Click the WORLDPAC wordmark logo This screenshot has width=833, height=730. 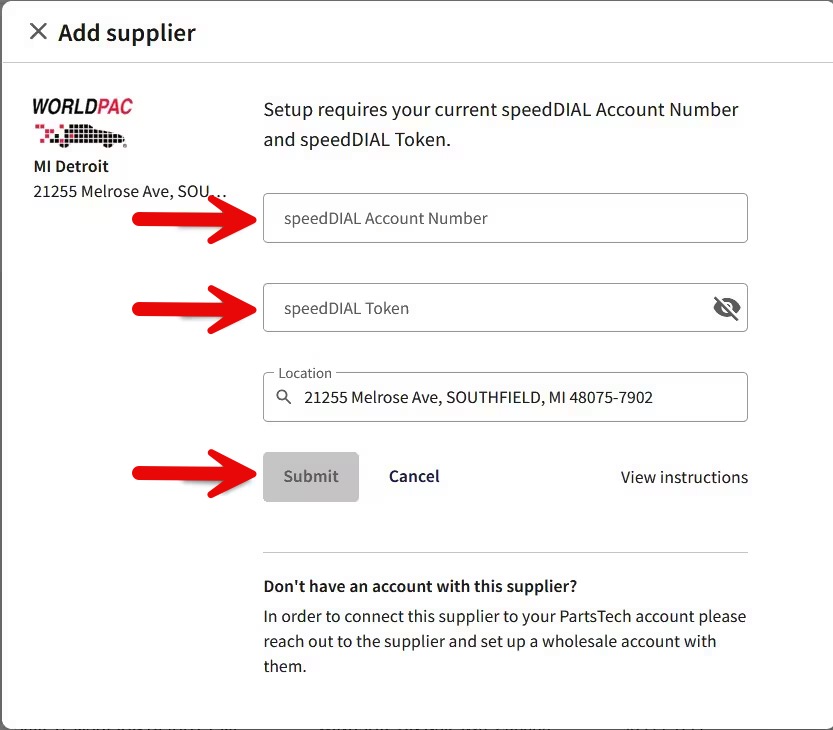[x=82, y=106]
